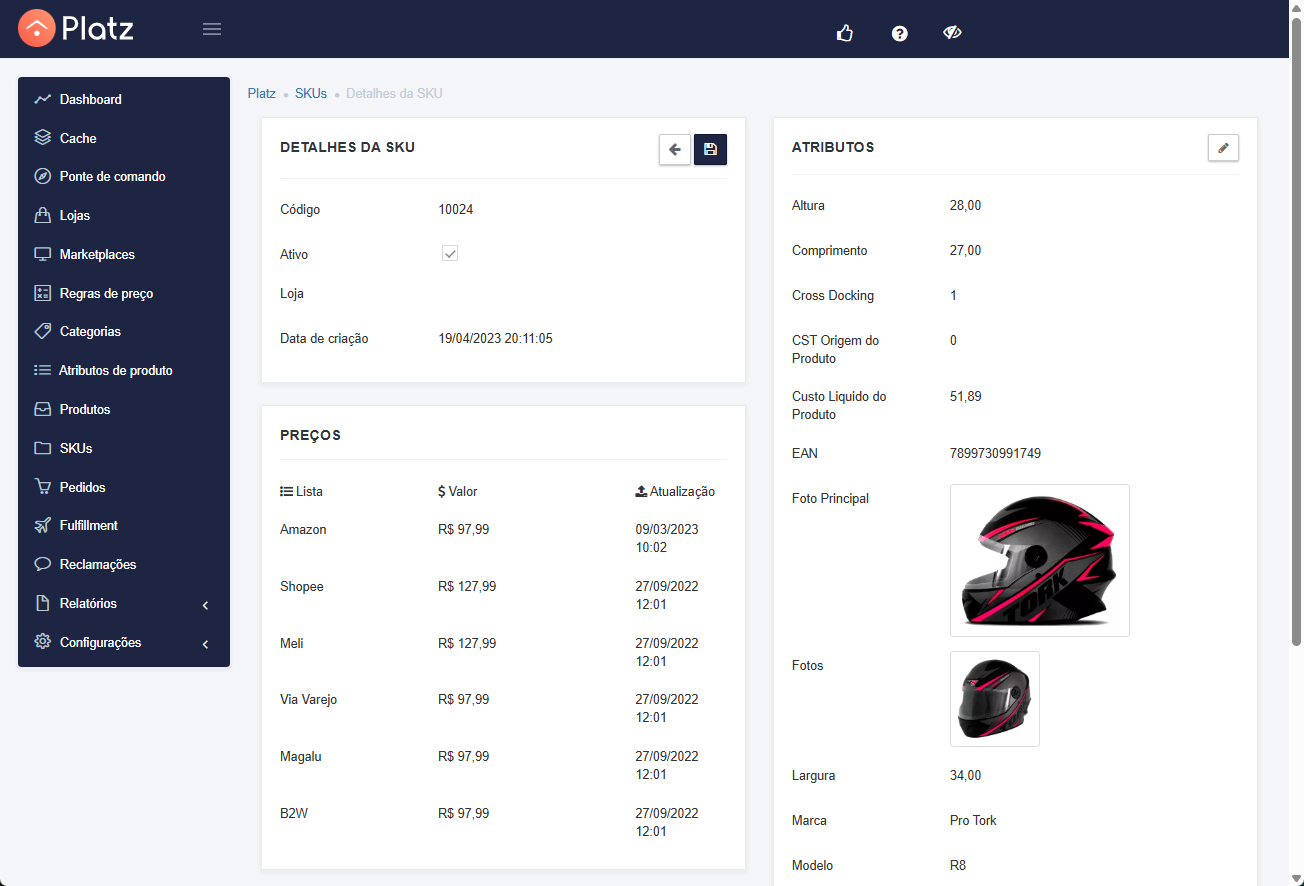Viewport: 1304px width, 886px height.
Task: Click the Meli price list name
Action: (292, 643)
